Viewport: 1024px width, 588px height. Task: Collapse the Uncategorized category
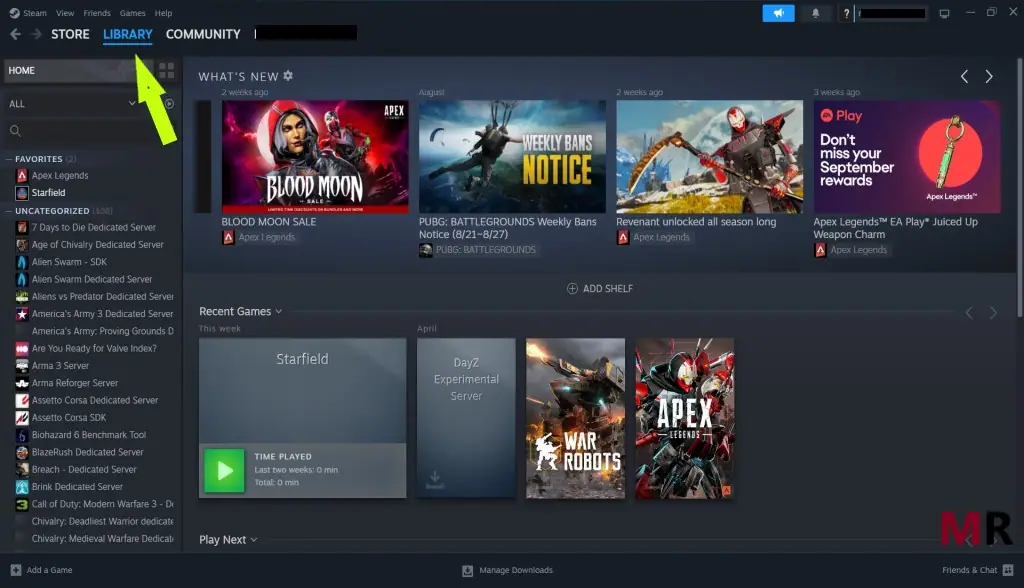coord(9,211)
